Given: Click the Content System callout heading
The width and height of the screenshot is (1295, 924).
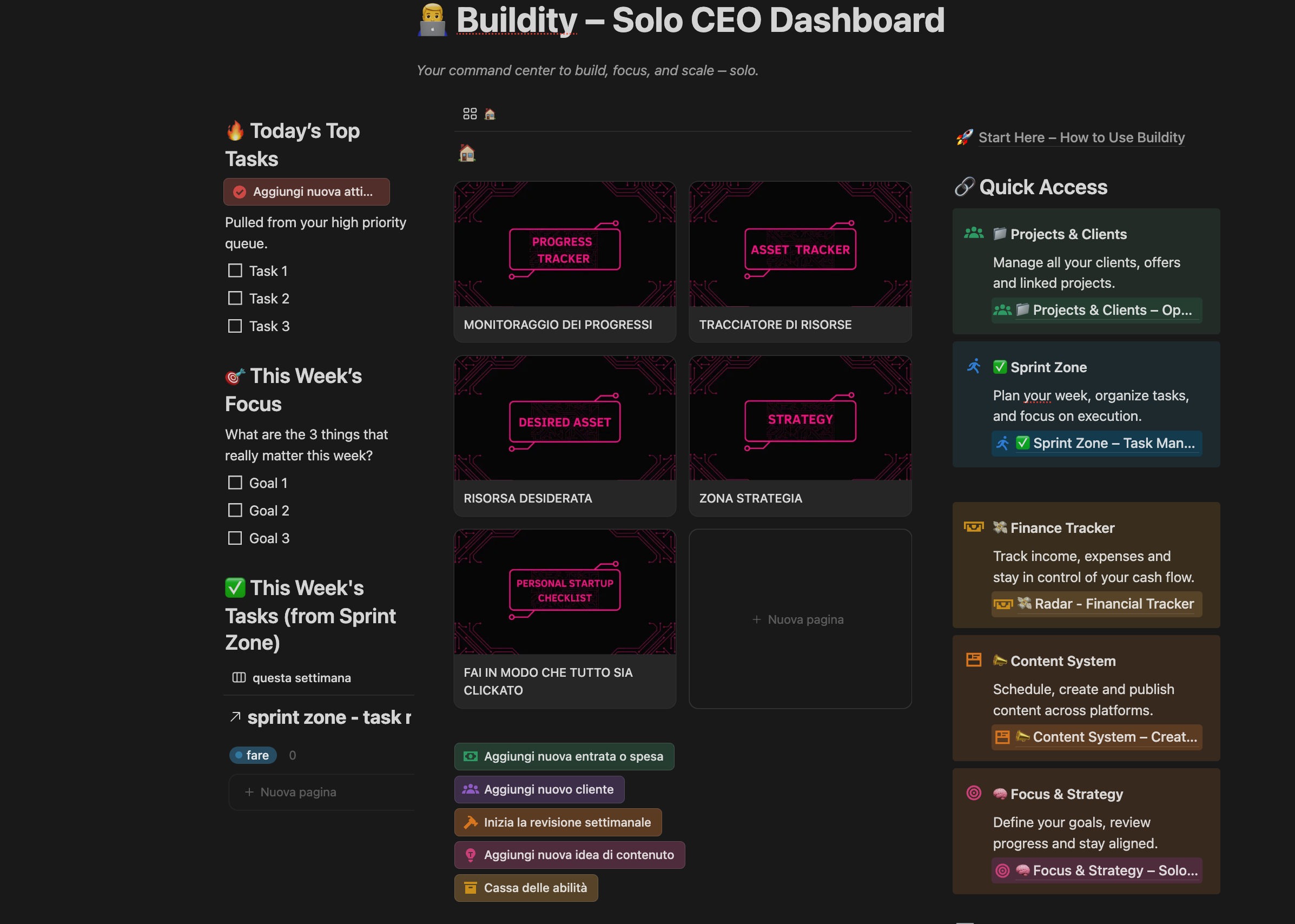Looking at the screenshot, I should 1054,661.
